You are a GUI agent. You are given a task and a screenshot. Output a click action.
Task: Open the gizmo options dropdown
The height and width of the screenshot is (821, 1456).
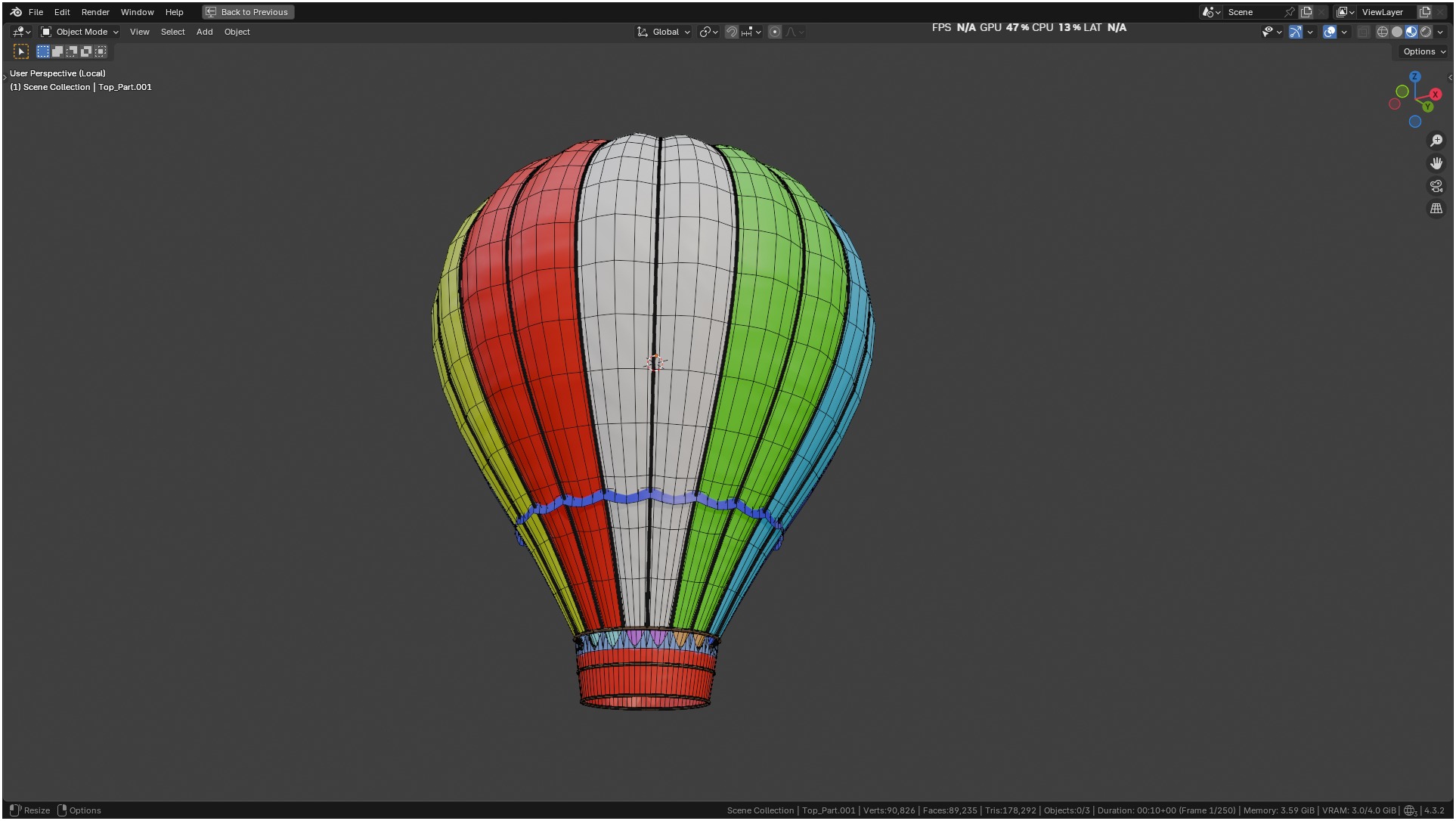coord(1310,32)
